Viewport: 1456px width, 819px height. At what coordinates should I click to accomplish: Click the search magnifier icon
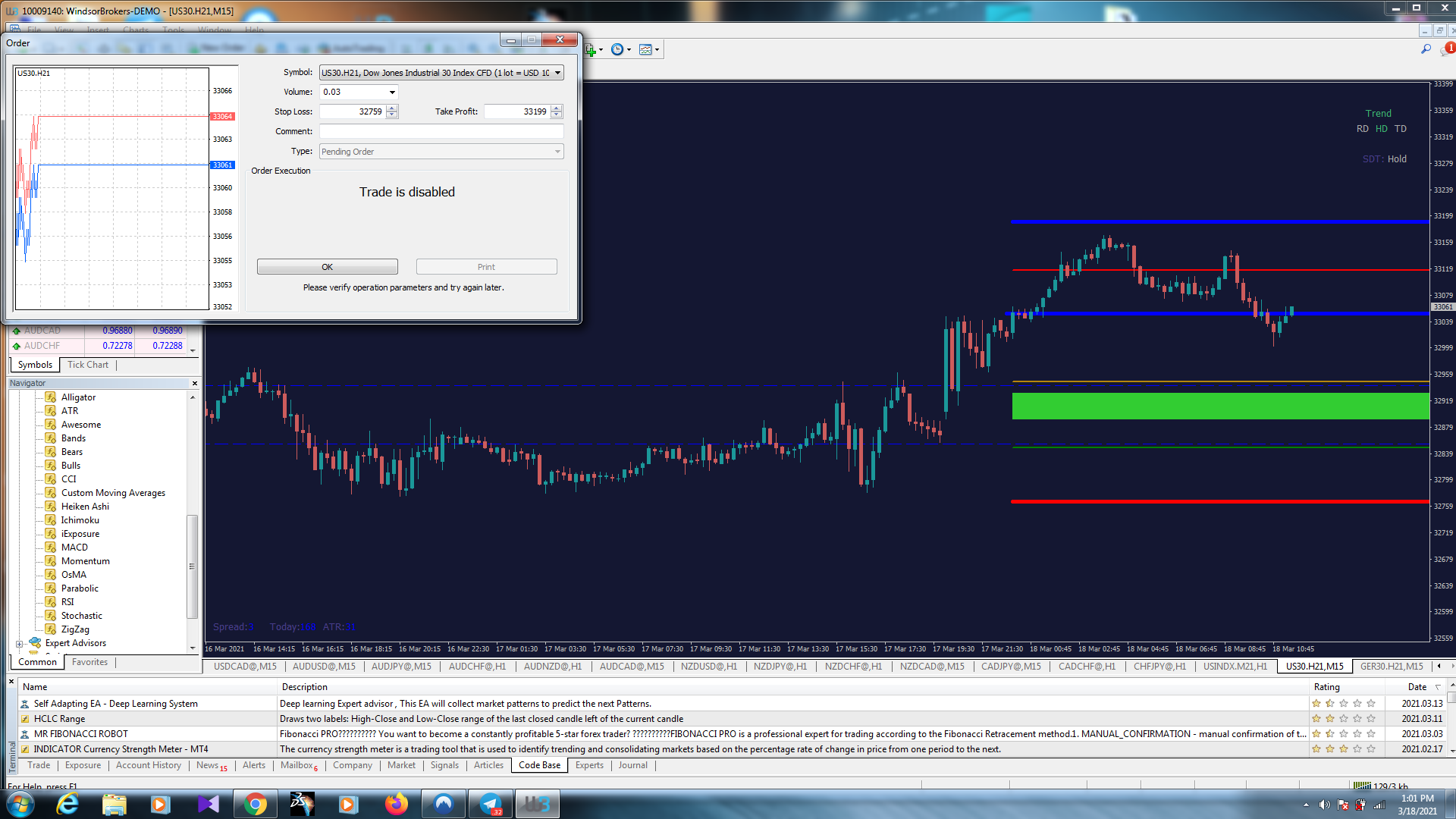point(1426,49)
